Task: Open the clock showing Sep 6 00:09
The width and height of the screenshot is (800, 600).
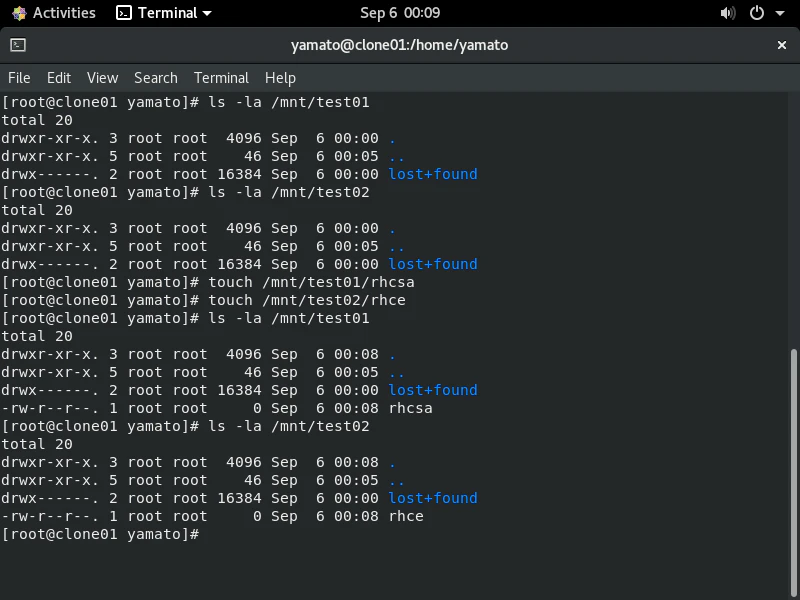Action: pyautogui.click(x=400, y=13)
